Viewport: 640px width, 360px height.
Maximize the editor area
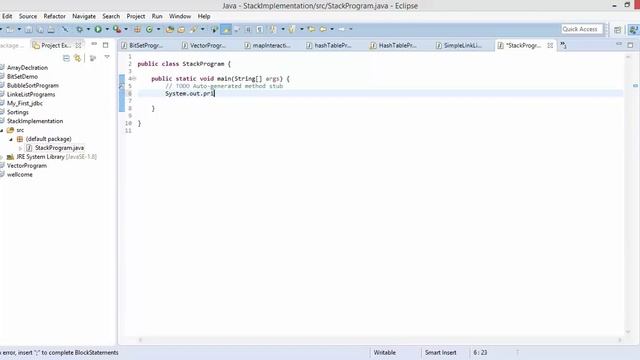[630, 45]
